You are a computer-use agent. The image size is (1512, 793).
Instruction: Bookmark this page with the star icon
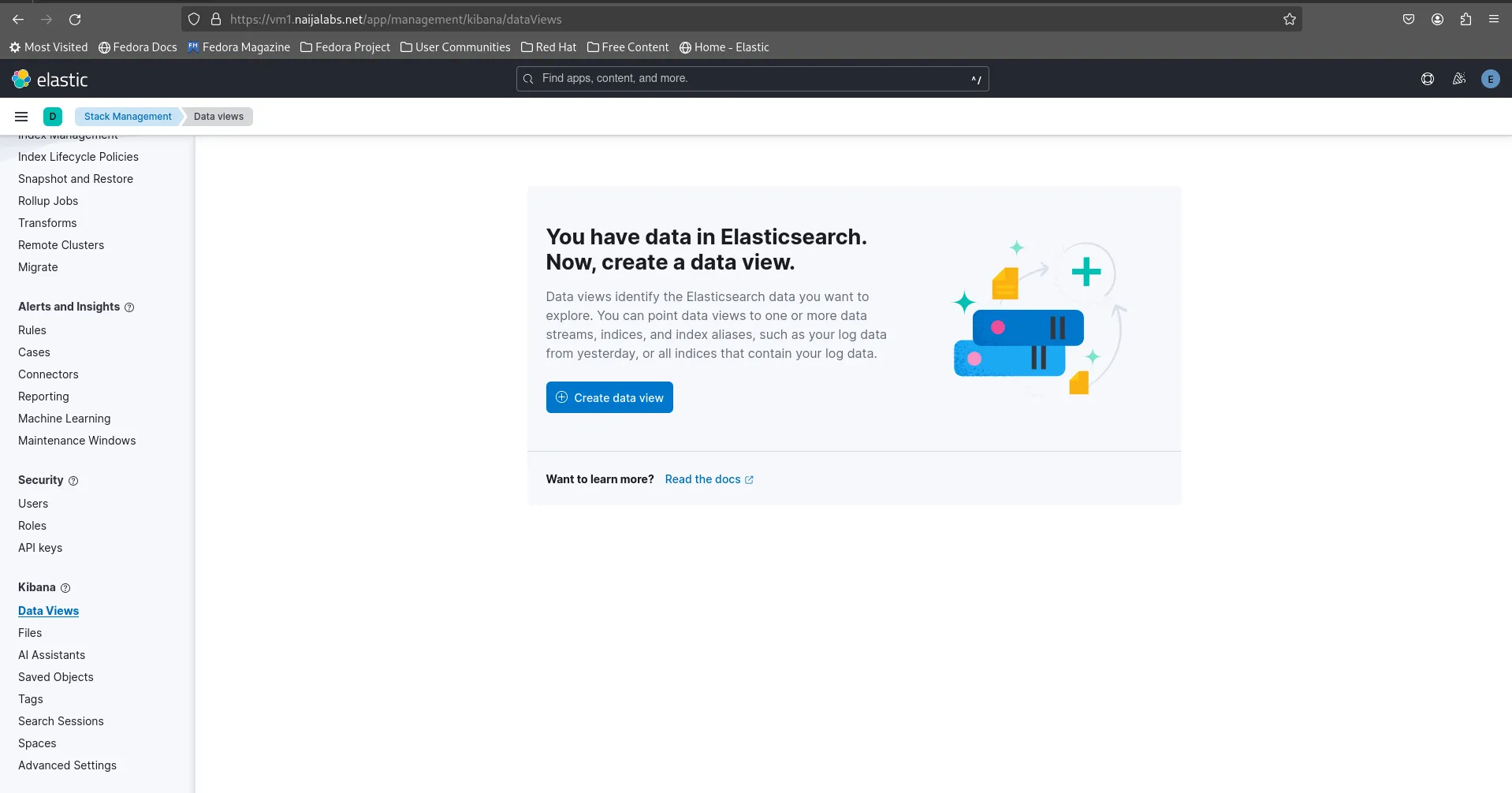[x=1290, y=19]
